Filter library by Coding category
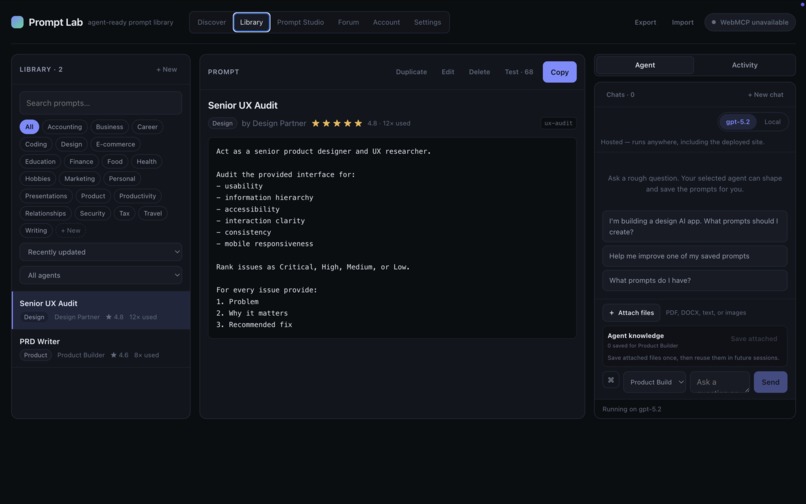 pyautogui.click(x=36, y=144)
